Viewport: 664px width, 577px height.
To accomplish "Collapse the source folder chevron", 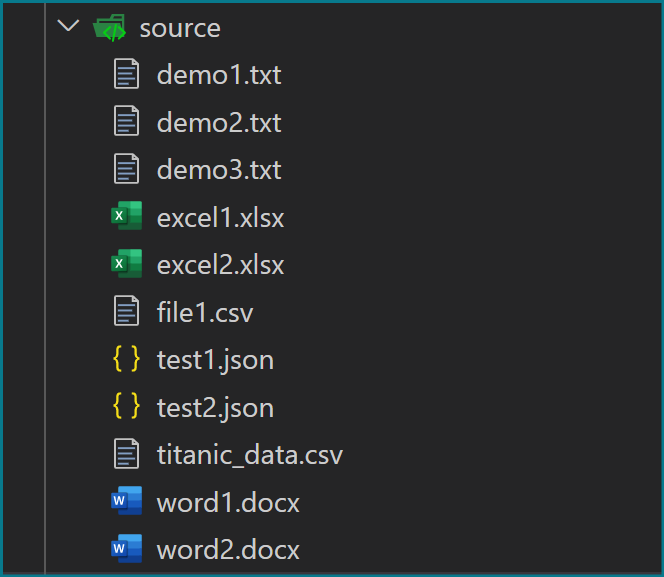I will coord(68,26).
